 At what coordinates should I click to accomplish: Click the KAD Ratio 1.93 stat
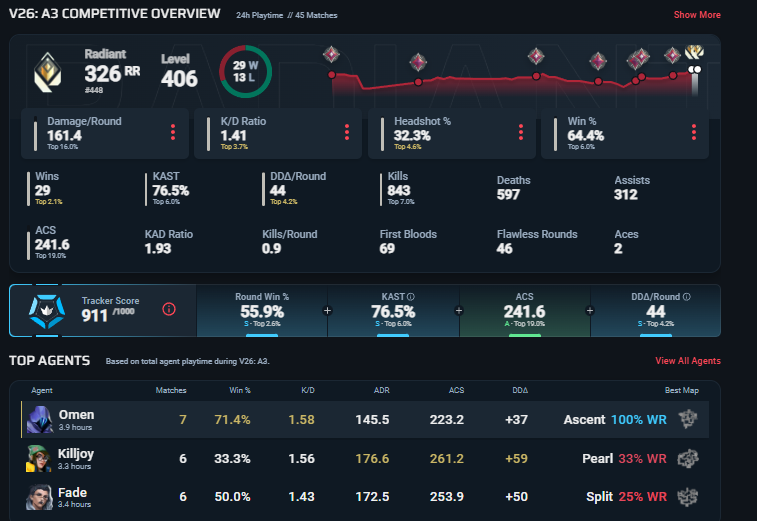tap(168, 241)
